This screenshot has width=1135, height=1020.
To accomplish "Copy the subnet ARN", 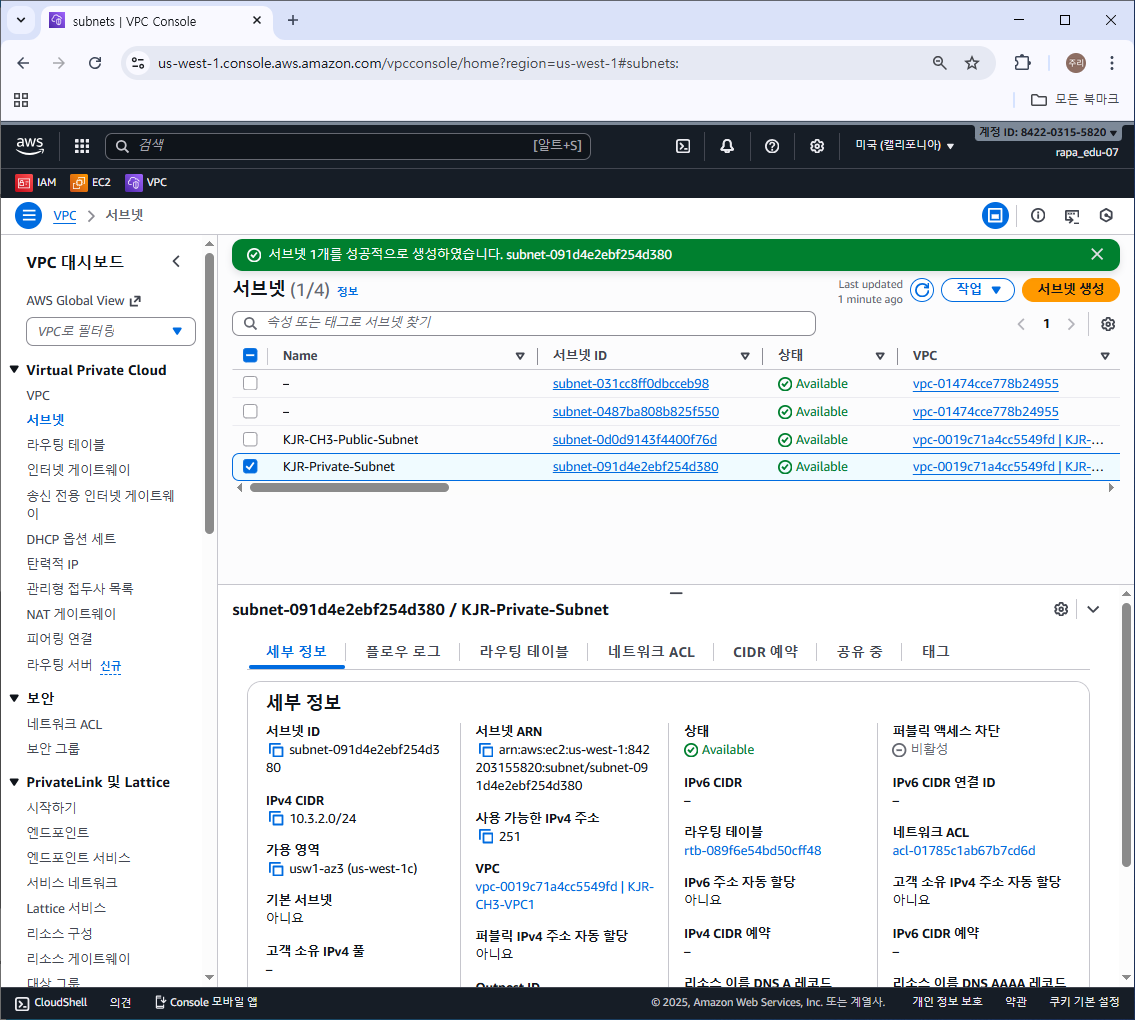I will (485, 750).
